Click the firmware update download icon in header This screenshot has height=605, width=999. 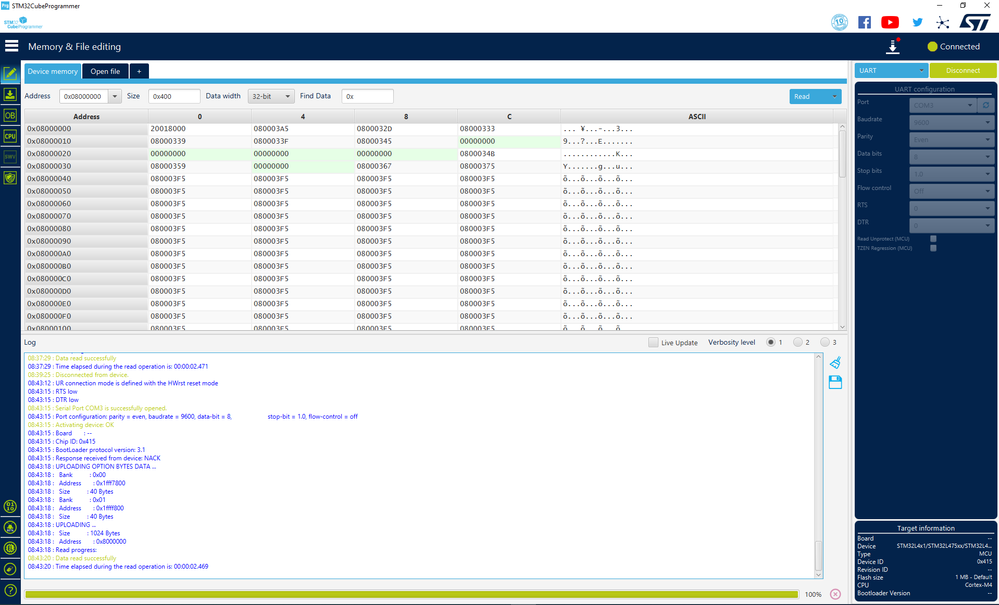[x=893, y=46]
